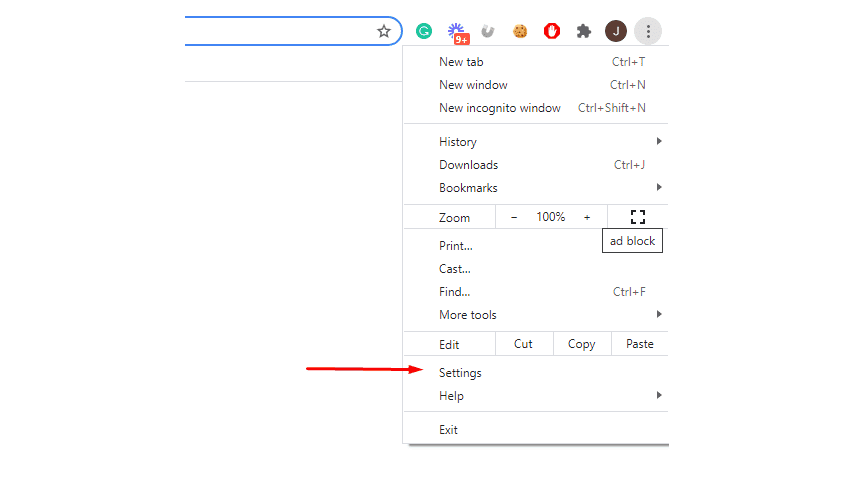Viewport: 845px width, 481px height.
Task: Open the cookie extension icon
Action: coord(520,31)
